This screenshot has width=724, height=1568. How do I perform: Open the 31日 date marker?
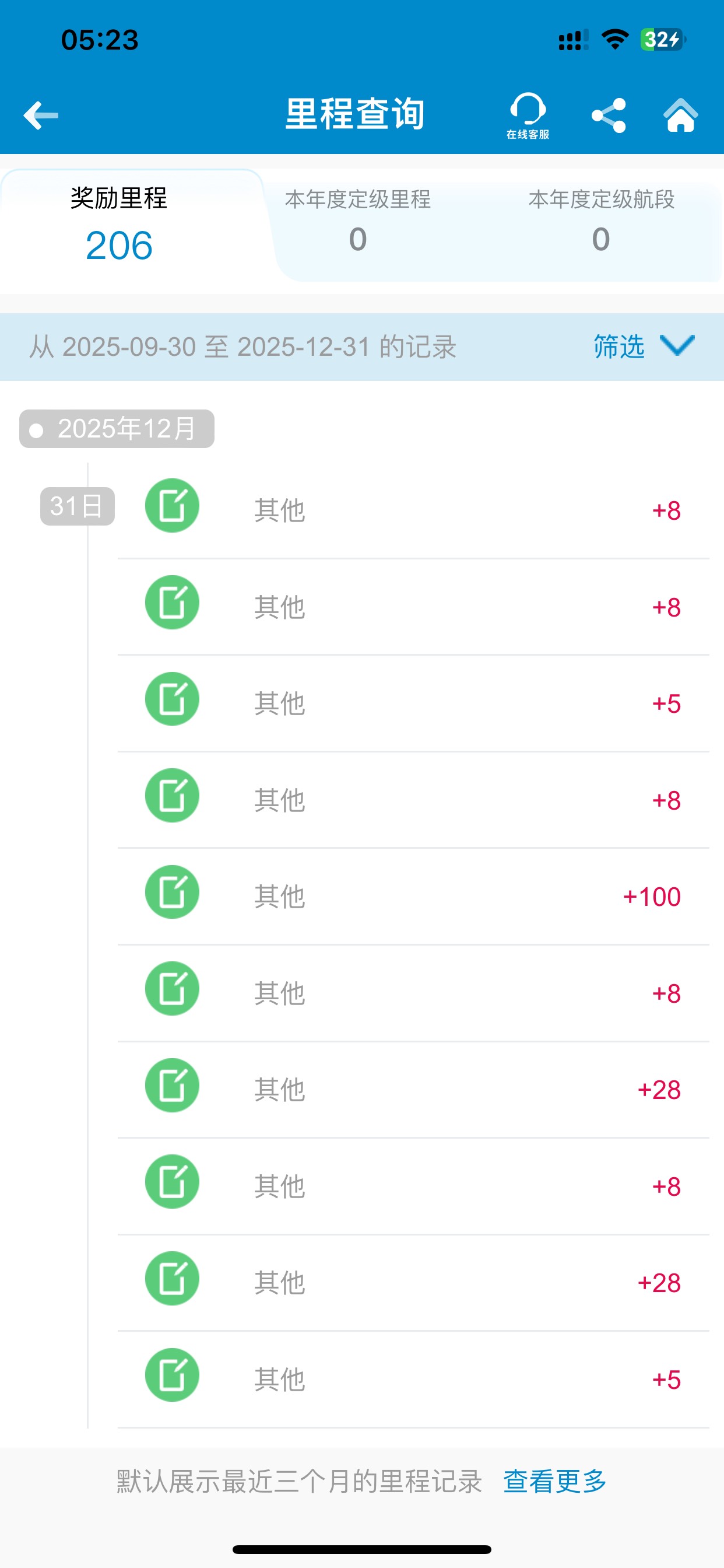point(78,506)
